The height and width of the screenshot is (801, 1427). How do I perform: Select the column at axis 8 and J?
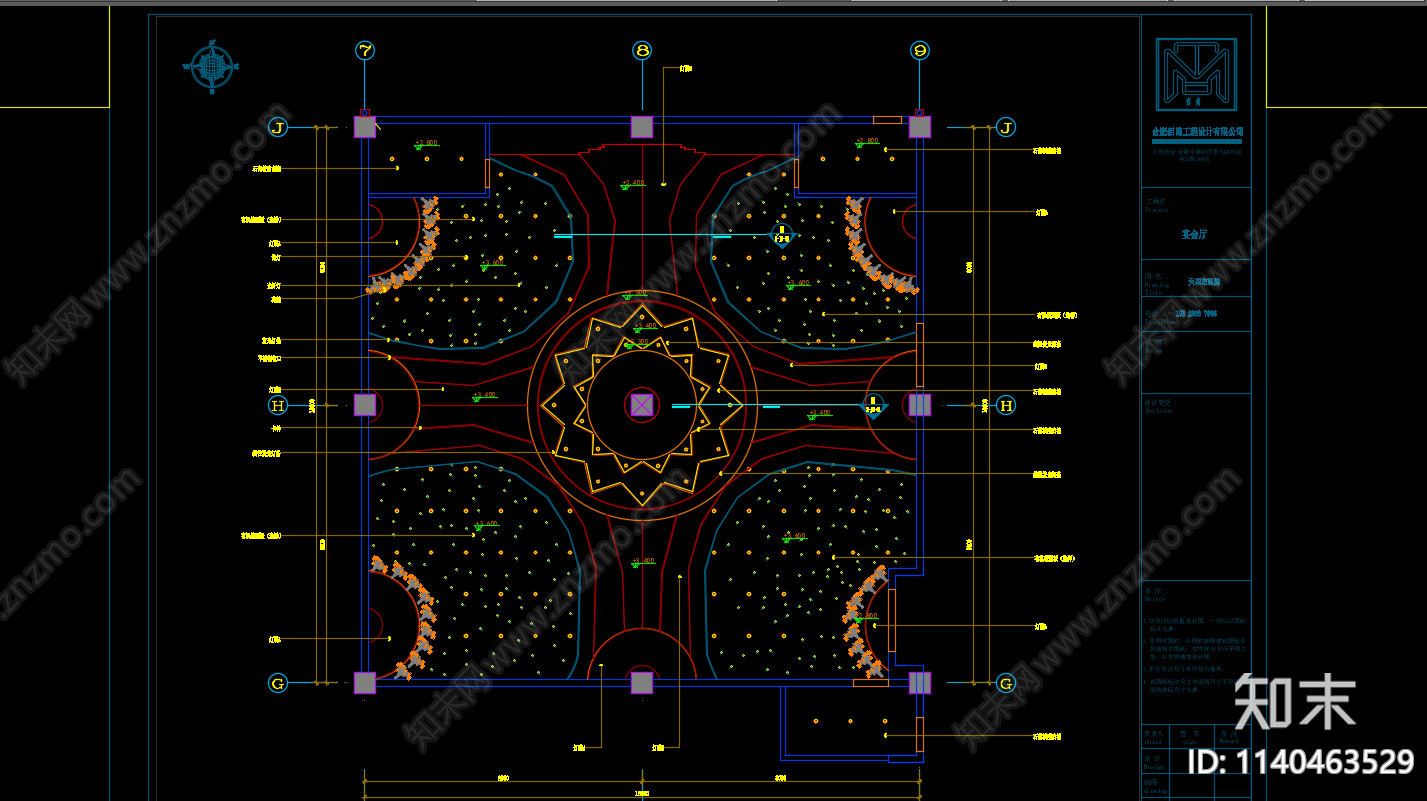[642, 127]
